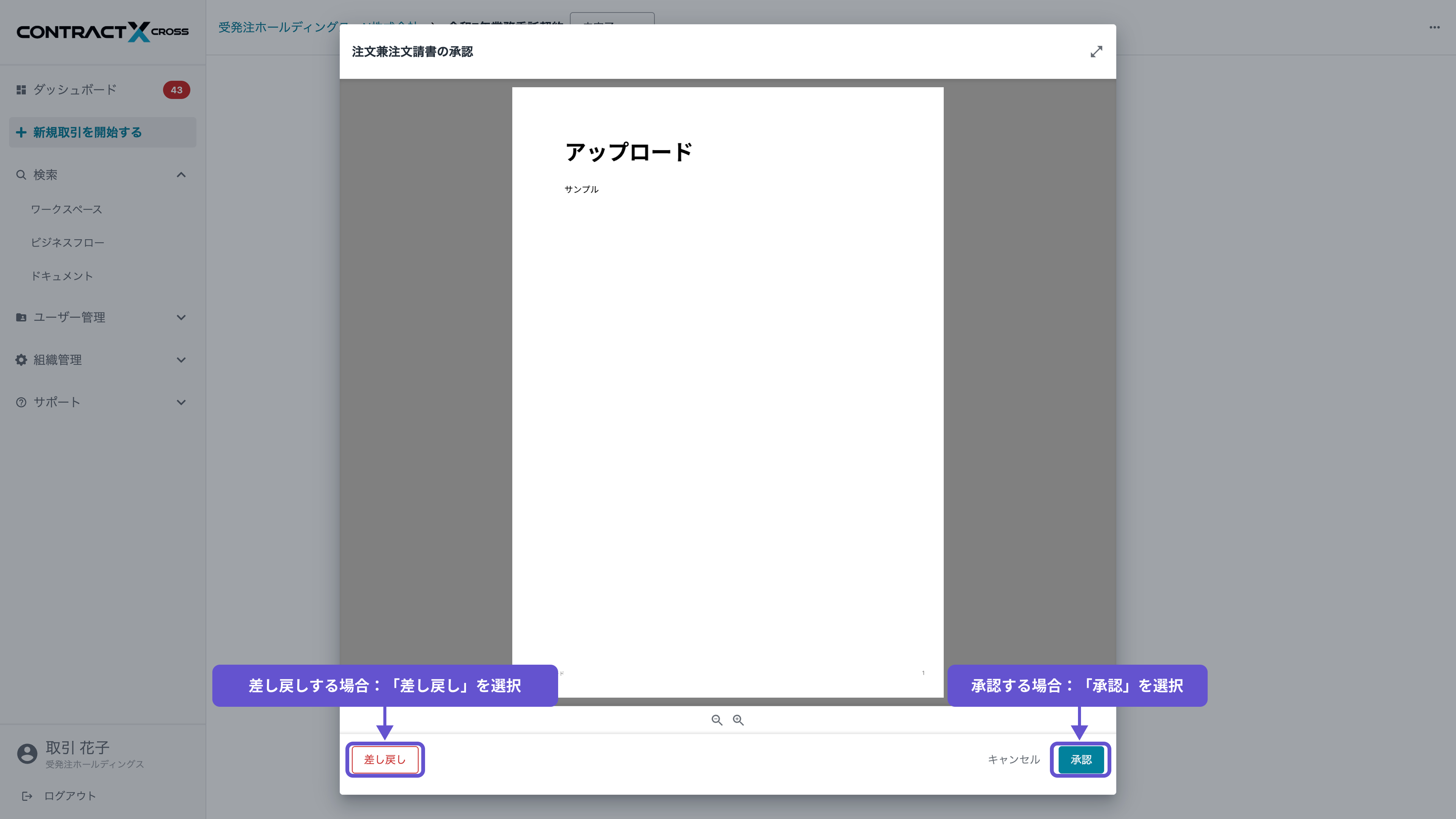The width and height of the screenshot is (1456, 819).
Task: Zoom in the document with the plus magnifier
Action: [737, 720]
